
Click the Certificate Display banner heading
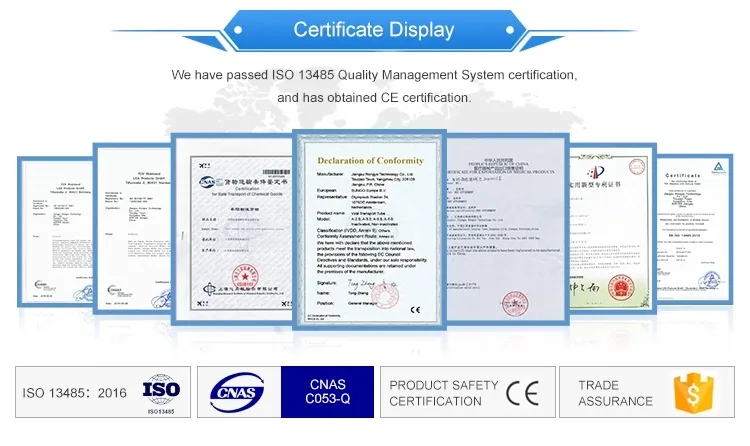[373, 30]
